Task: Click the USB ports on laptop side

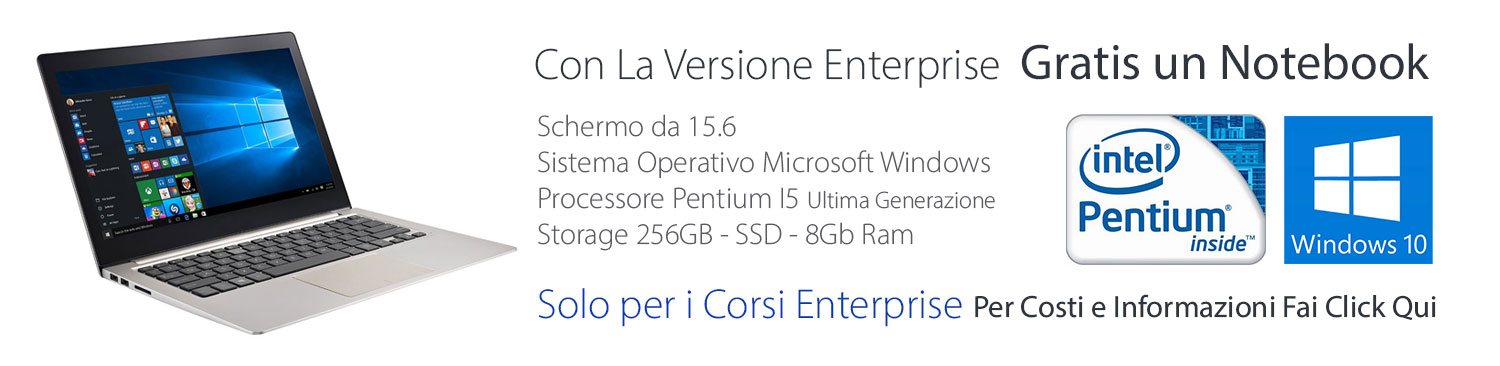Action: (118, 280)
